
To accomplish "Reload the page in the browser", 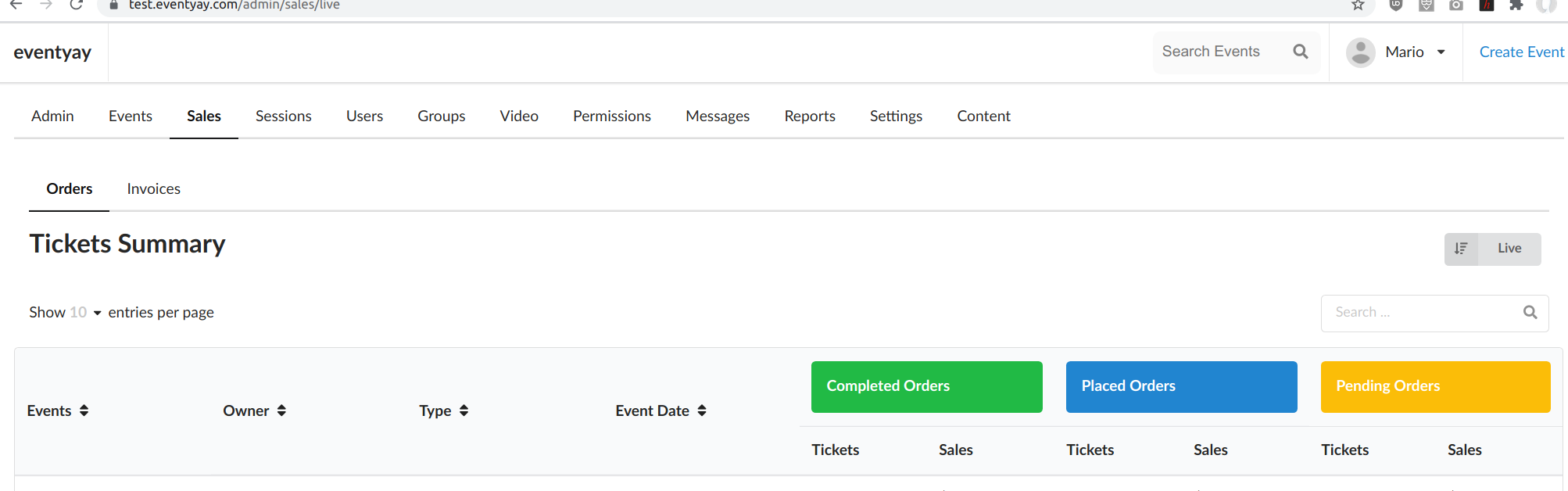I will pos(76,5).
